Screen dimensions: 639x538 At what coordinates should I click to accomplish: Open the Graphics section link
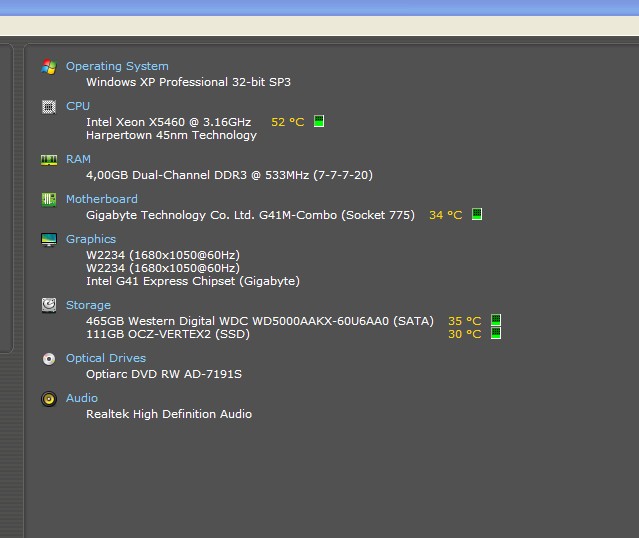point(91,239)
